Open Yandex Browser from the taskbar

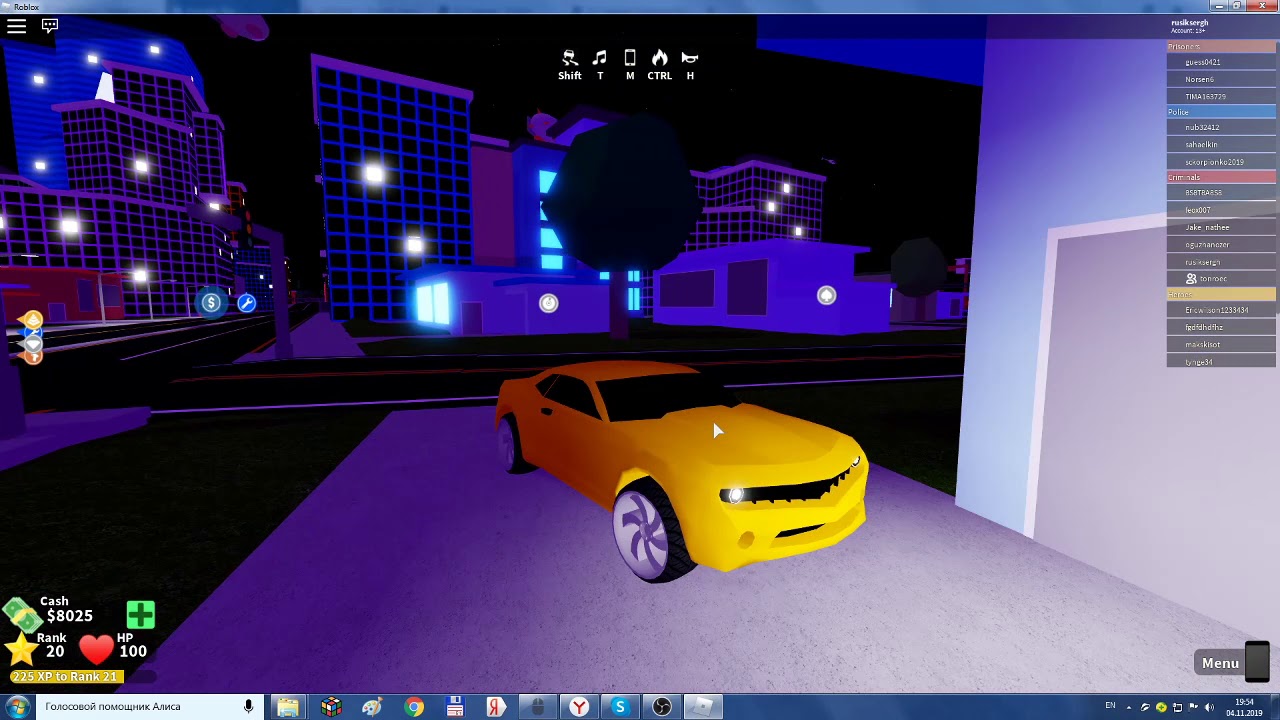[x=579, y=707]
